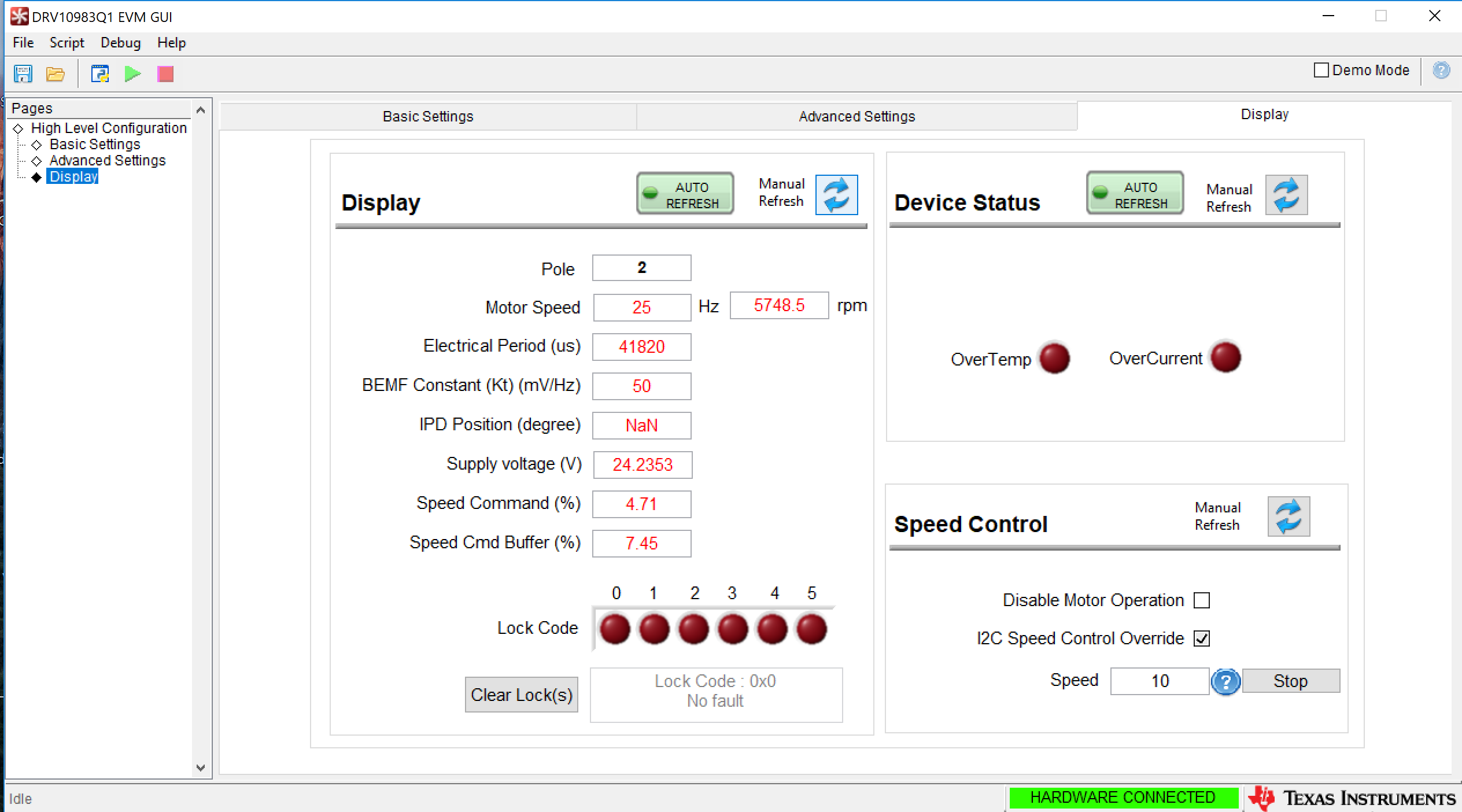Click Lock Code LED number 0

615,629
